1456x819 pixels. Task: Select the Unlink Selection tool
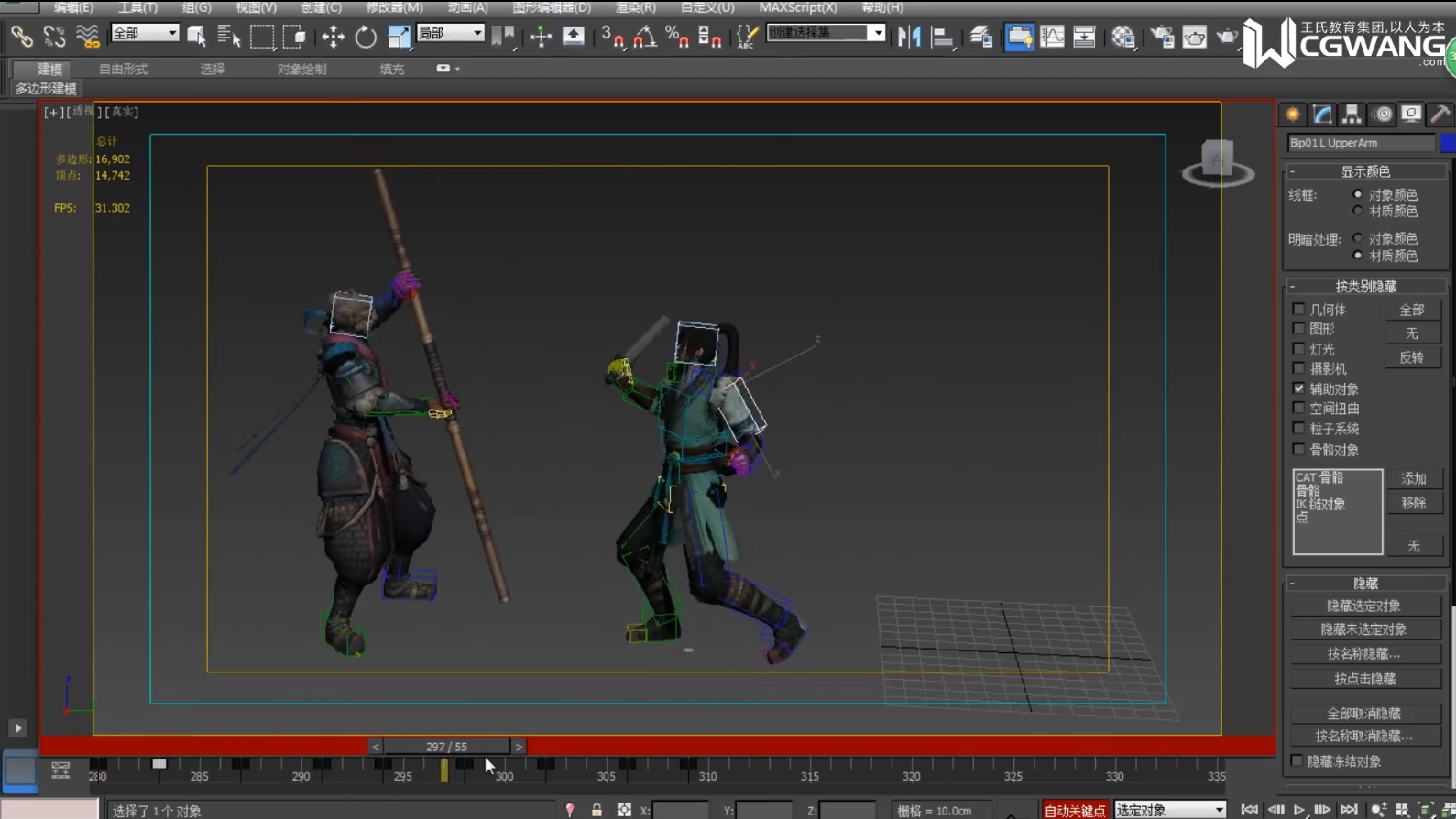[54, 37]
